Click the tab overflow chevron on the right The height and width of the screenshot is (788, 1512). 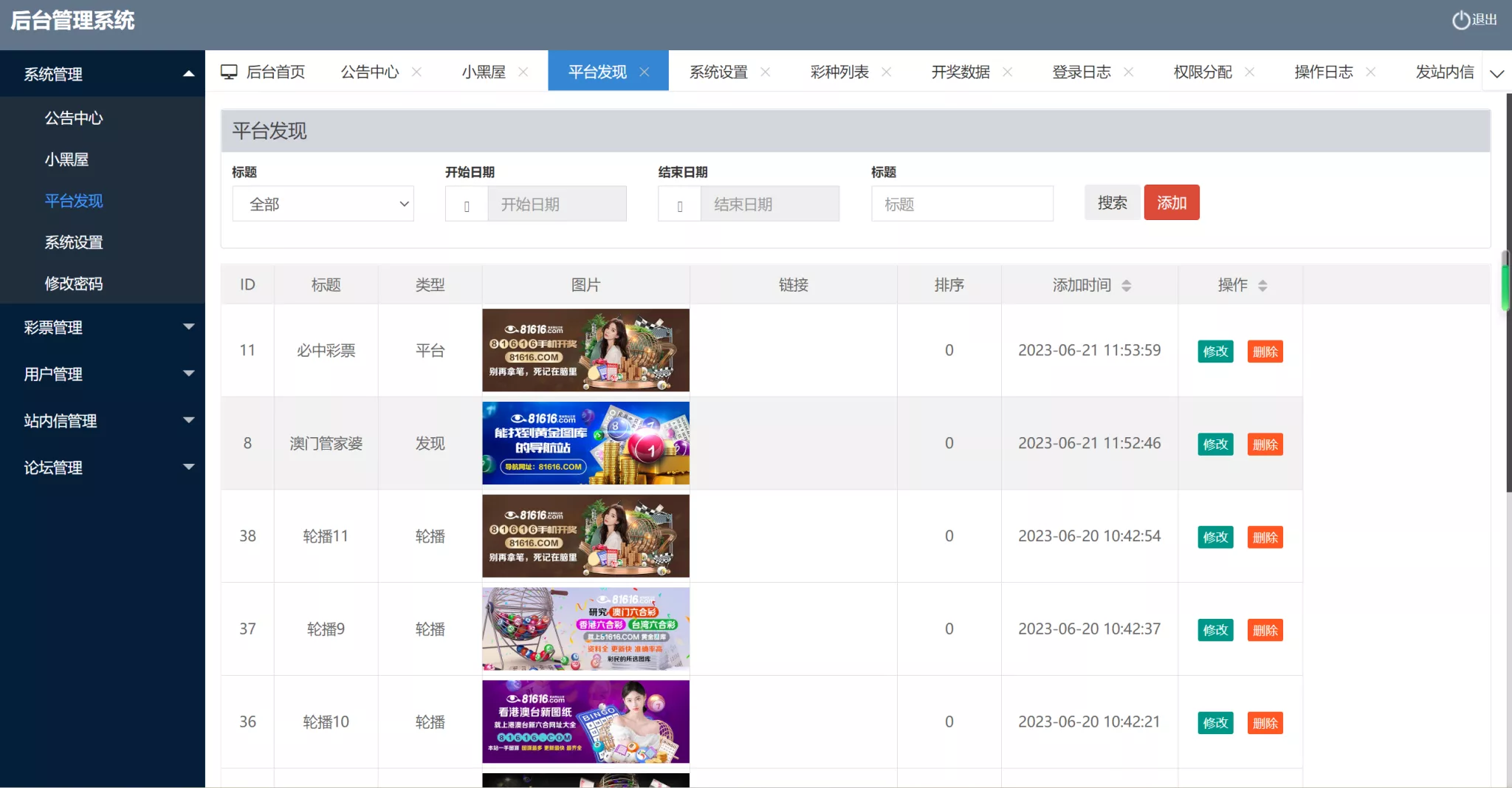(1497, 73)
